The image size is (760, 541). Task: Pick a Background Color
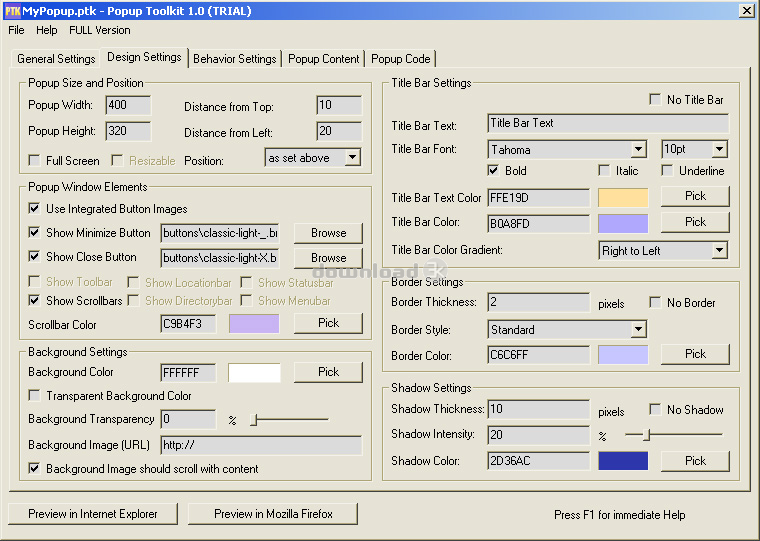point(328,372)
